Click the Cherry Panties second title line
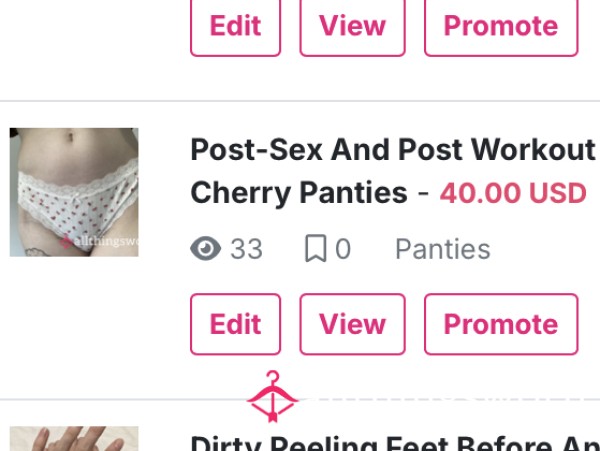 pyautogui.click(x=299, y=194)
